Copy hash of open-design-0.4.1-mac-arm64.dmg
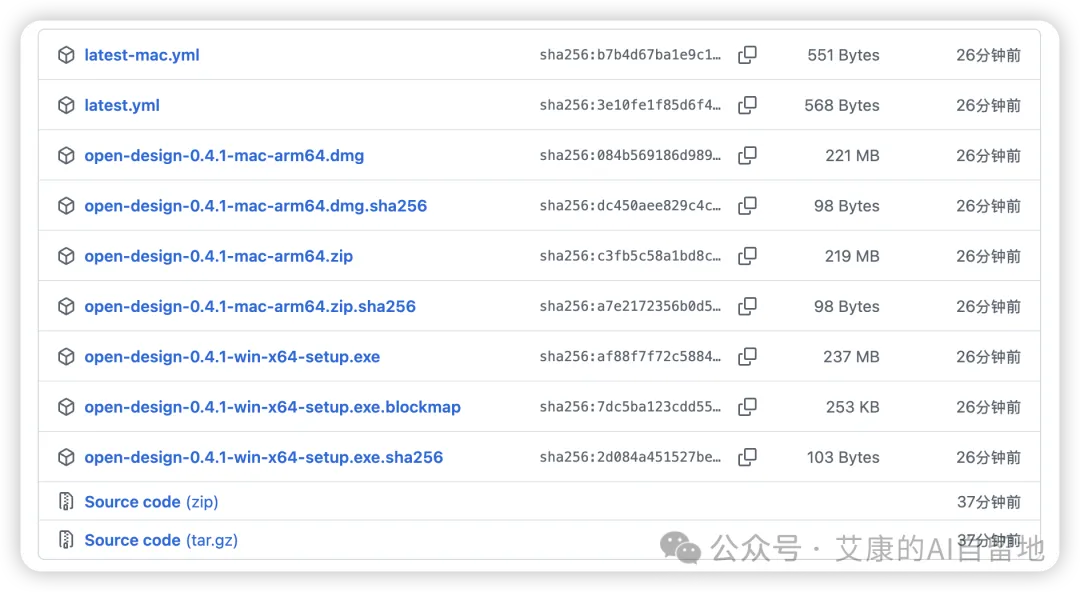The width and height of the screenshot is (1080, 592). pos(747,155)
